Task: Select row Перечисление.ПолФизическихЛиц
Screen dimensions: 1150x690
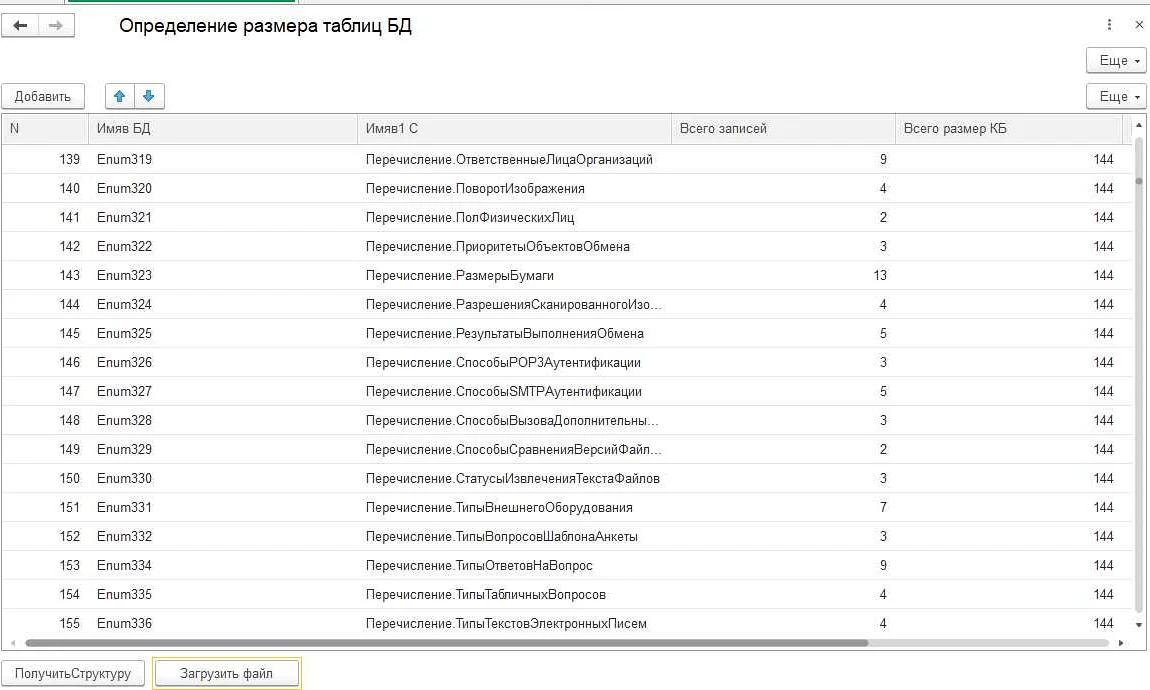Action: (470, 217)
